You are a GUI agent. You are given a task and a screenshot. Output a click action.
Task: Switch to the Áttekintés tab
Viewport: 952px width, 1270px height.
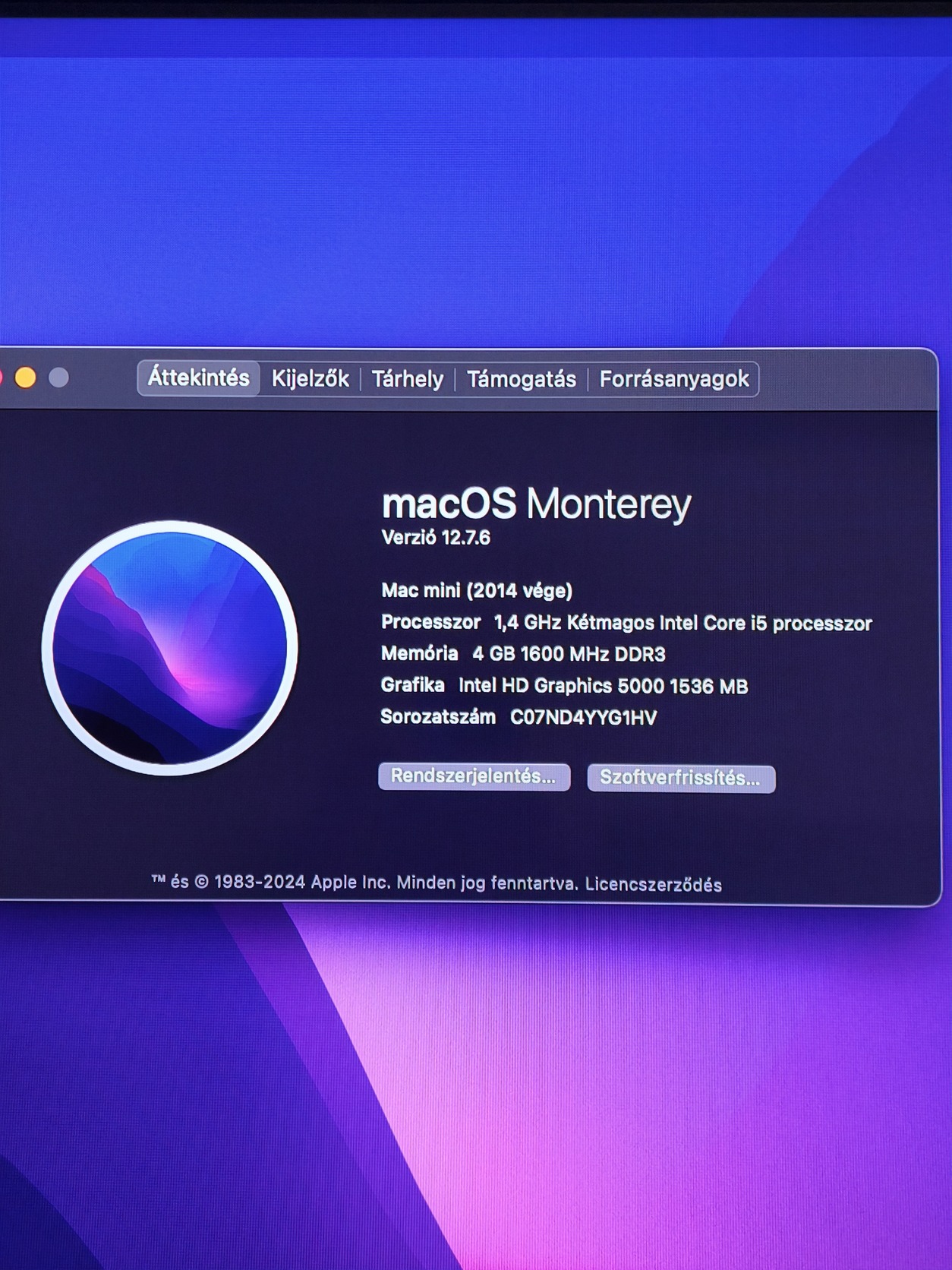[198, 378]
